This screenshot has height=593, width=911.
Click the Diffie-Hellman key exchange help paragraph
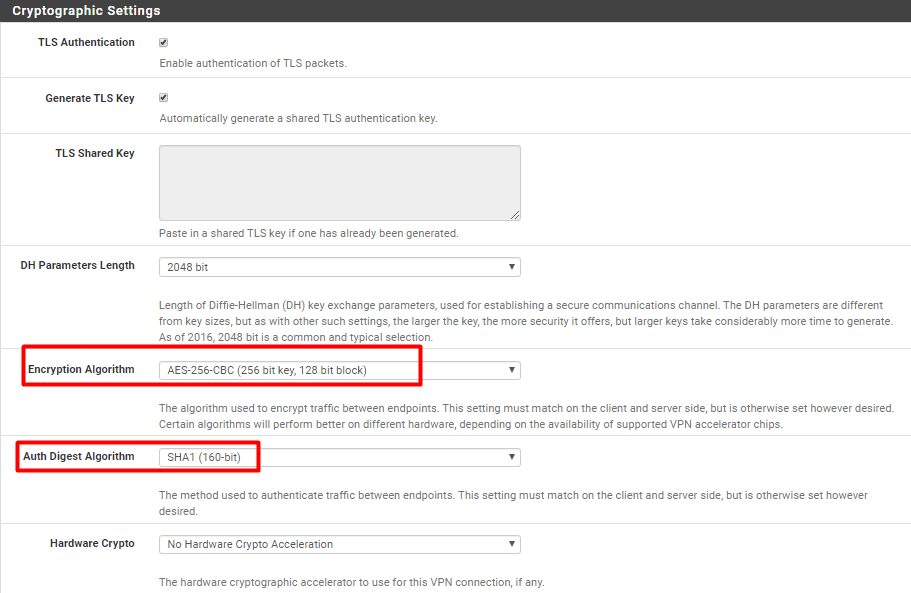(525, 321)
